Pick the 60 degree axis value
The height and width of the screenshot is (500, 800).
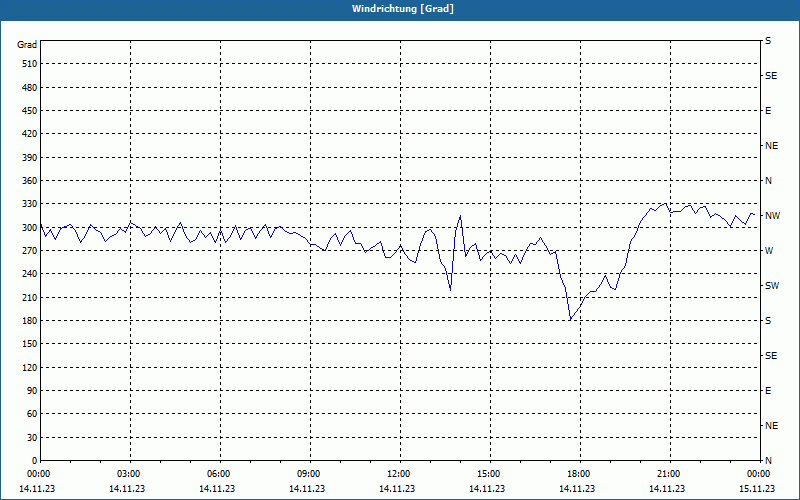click(32, 414)
